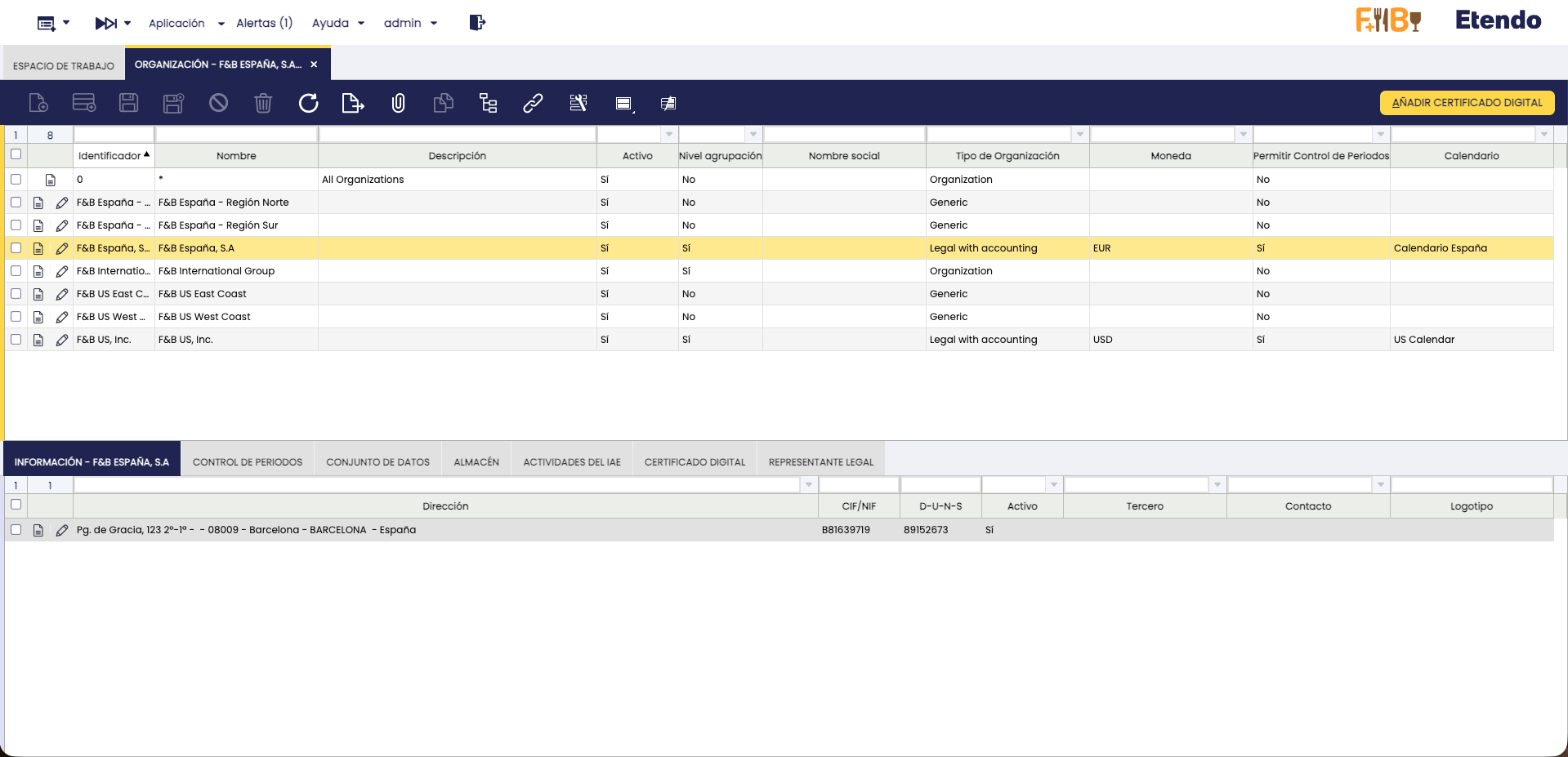
Task: Open form view icon for F&B International Group
Action: (38, 271)
